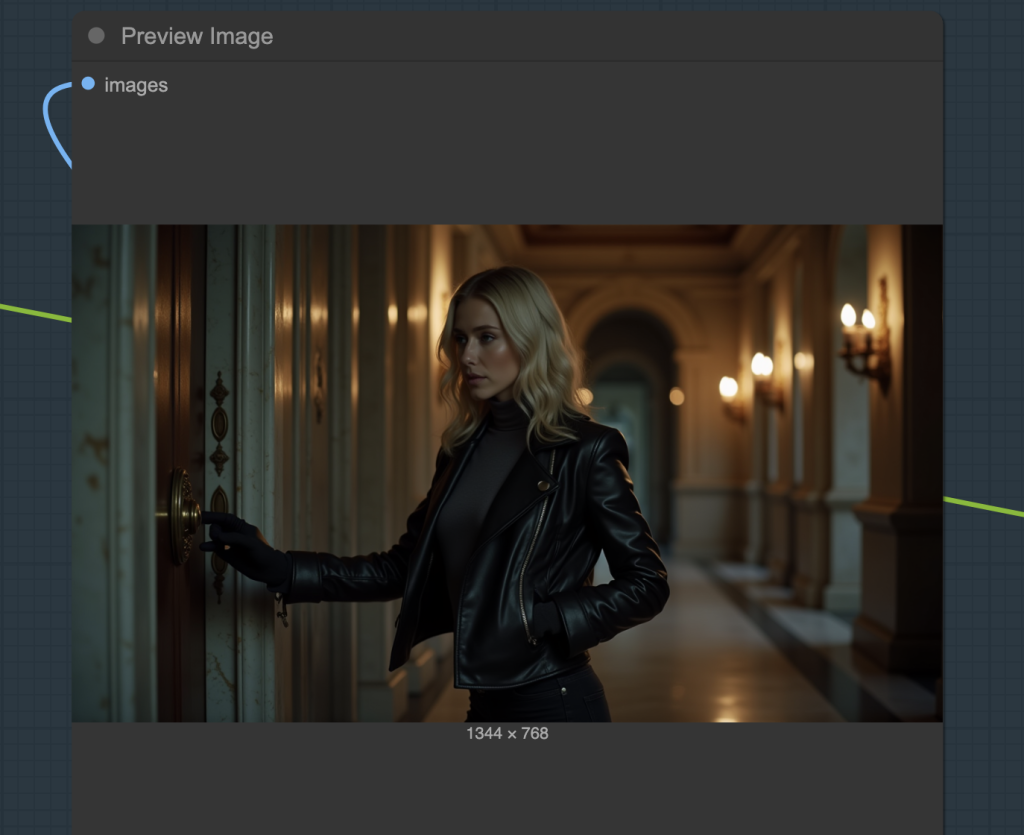Click the 1344 × 768 dimensions text
The width and height of the screenshot is (1024, 835).
507,733
